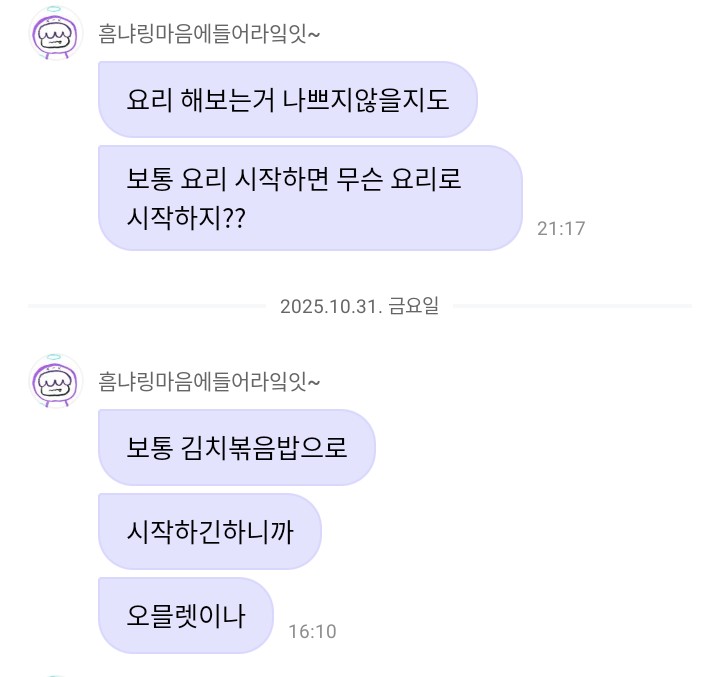Click divider line right of the date
720x677 pixels.
(570, 306)
